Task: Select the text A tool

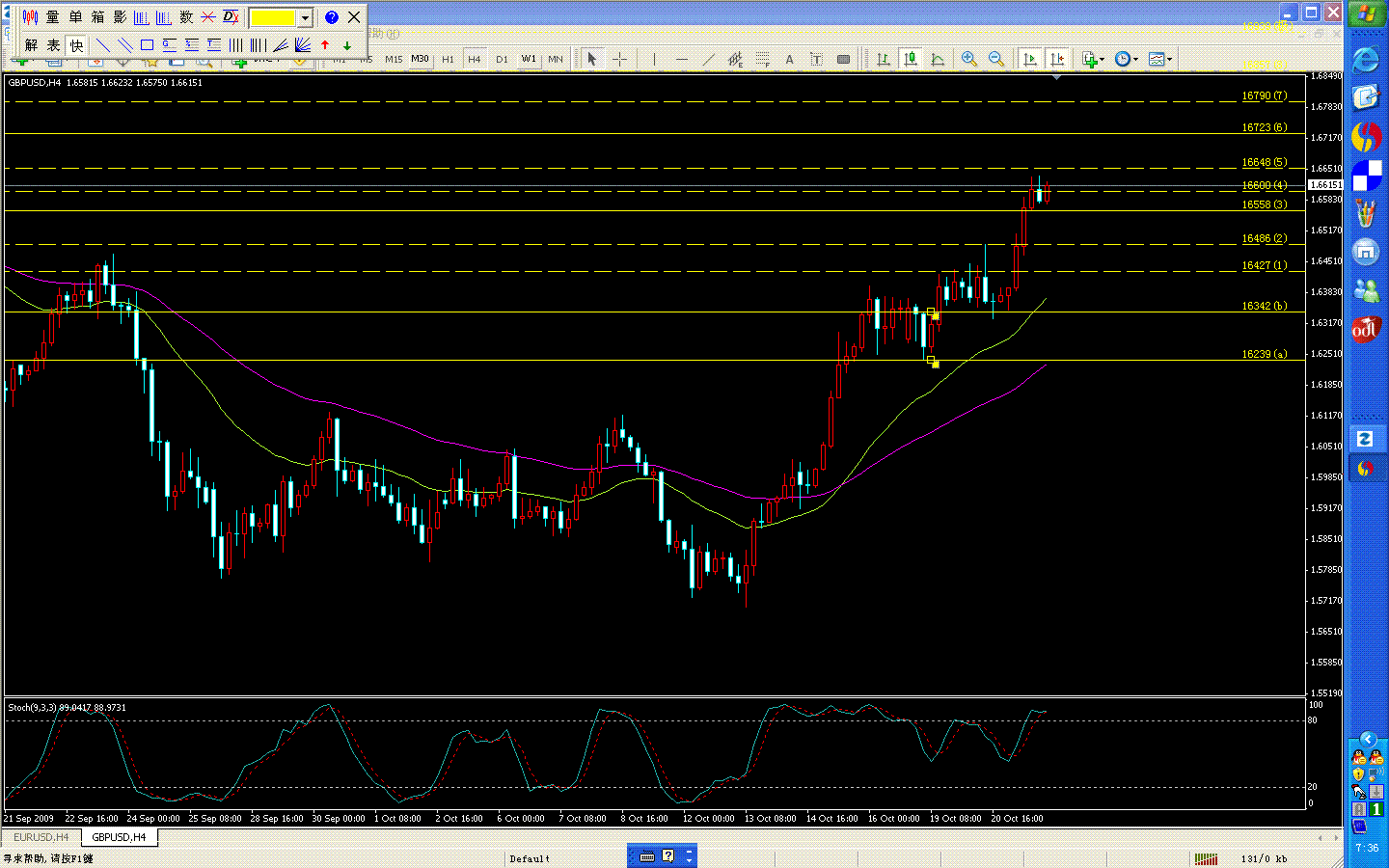Action: [789, 59]
